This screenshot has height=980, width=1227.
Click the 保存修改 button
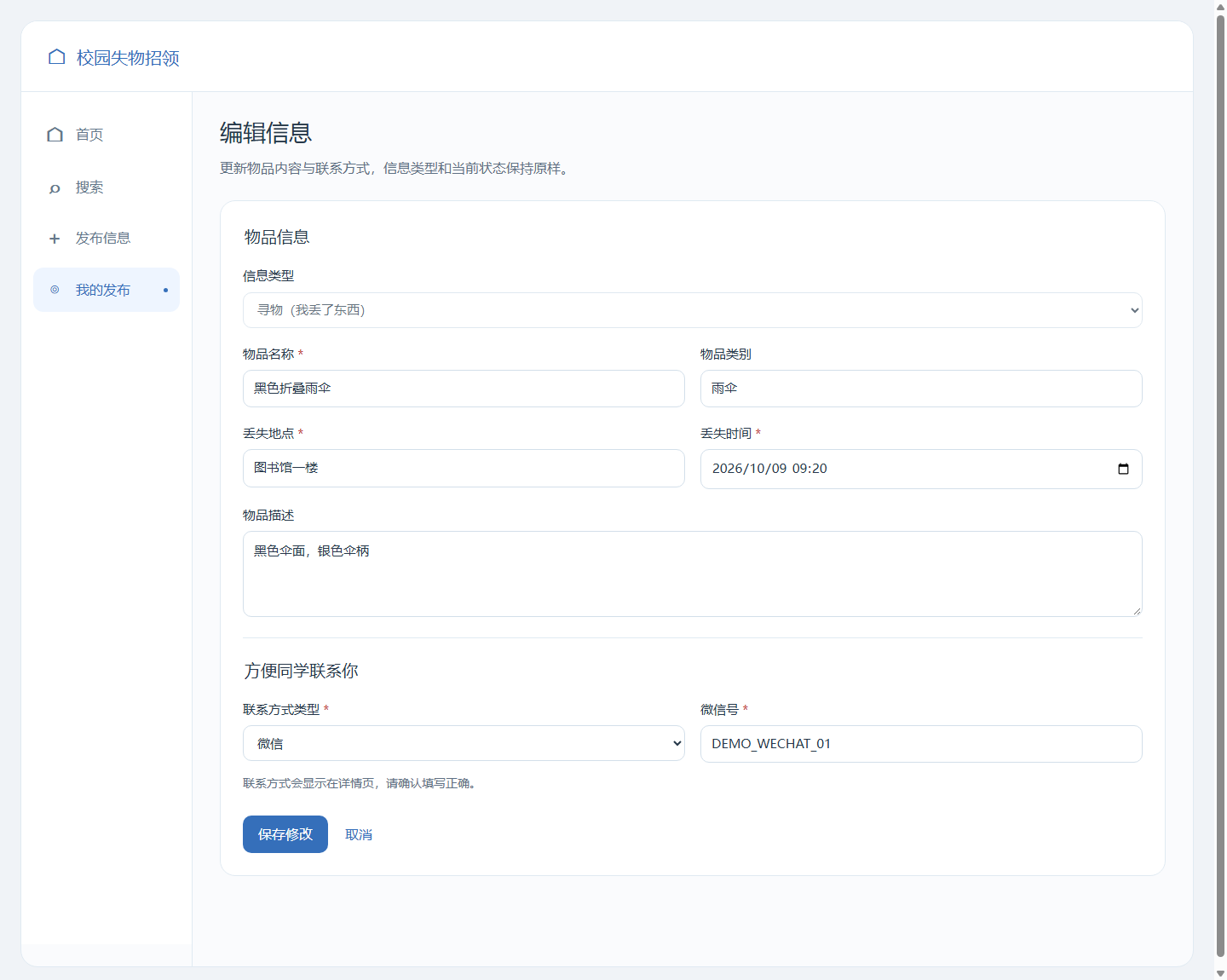coord(285,834)
